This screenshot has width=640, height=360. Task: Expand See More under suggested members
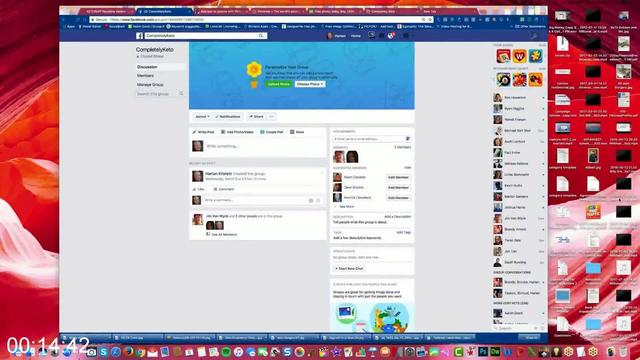click(347, 207)
